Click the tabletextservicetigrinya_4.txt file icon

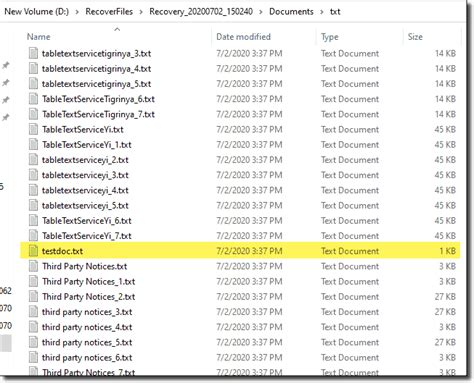coord(33,69)
